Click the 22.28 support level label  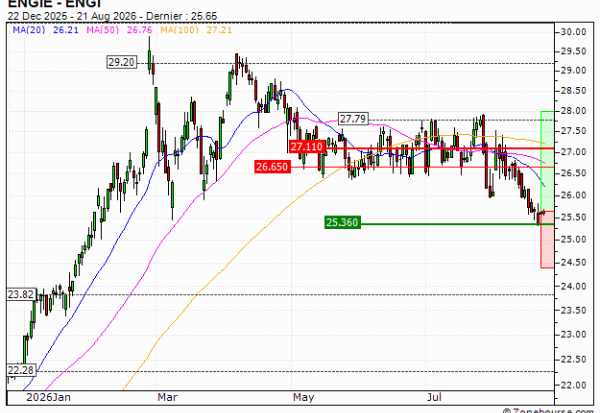coord(21,370)
